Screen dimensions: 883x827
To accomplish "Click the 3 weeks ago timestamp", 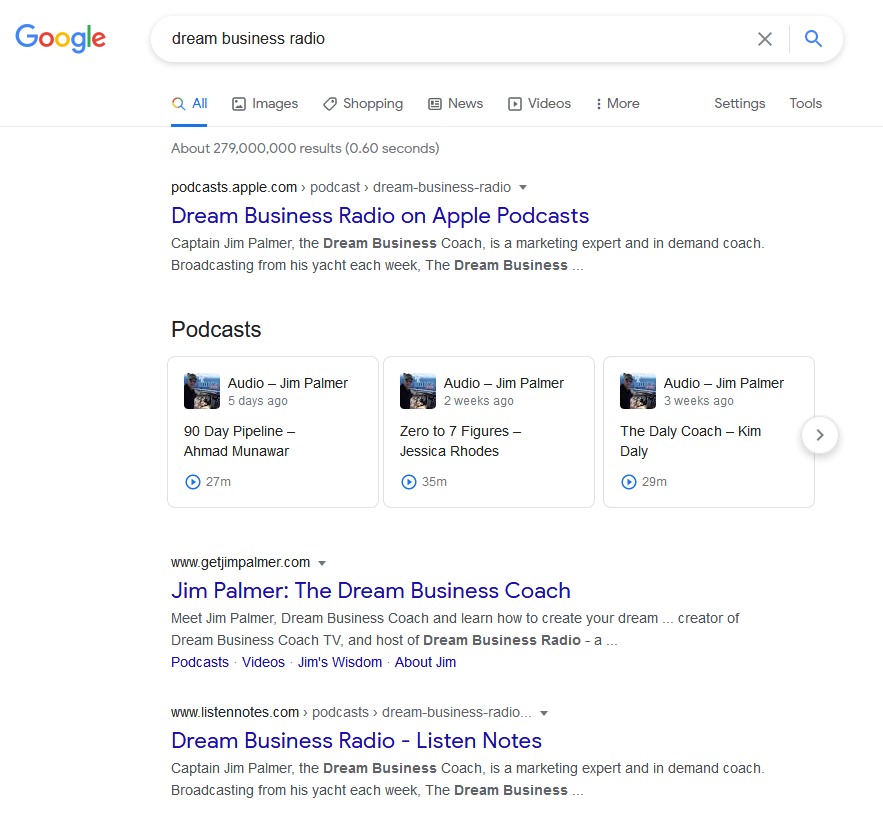I will (698, 401).
